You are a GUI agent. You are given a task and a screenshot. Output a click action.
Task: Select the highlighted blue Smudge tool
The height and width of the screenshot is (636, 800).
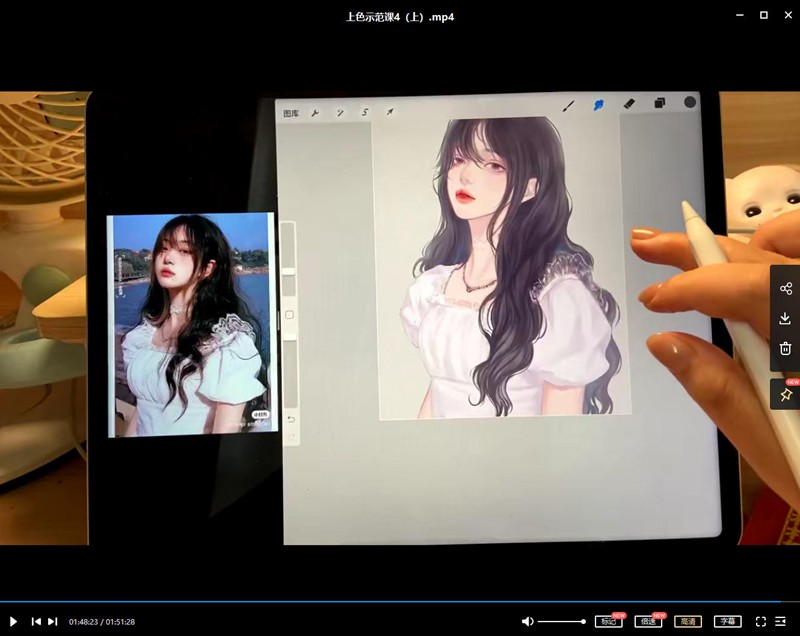tap(600, 104)
